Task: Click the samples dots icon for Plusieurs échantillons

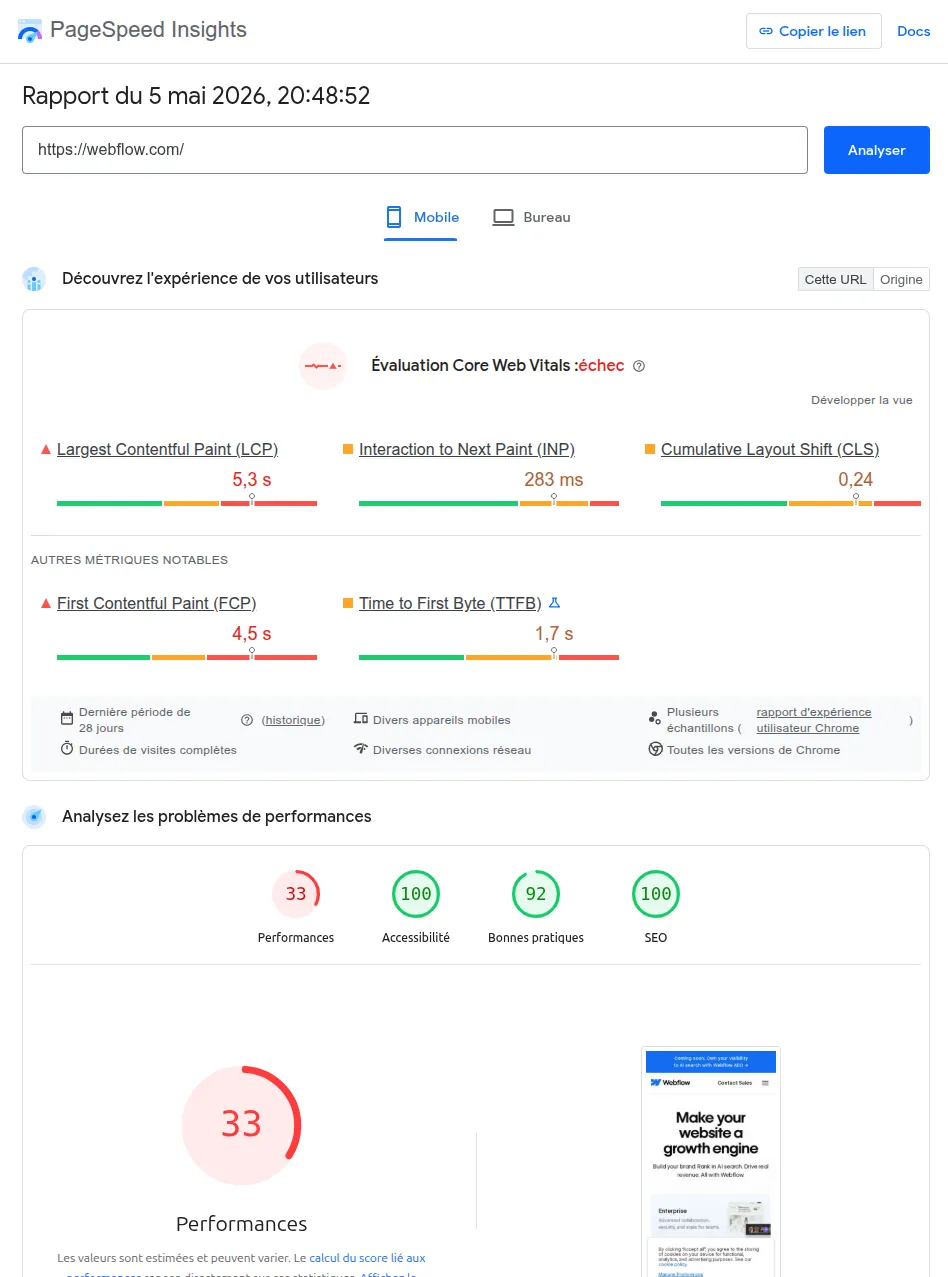Action: coord(655,718)
